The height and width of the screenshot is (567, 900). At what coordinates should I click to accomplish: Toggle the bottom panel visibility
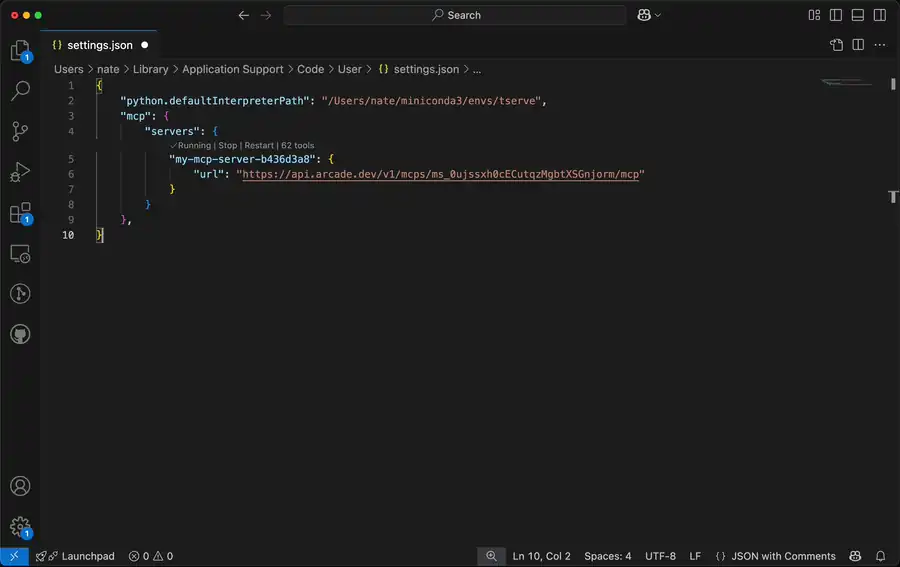858,15
